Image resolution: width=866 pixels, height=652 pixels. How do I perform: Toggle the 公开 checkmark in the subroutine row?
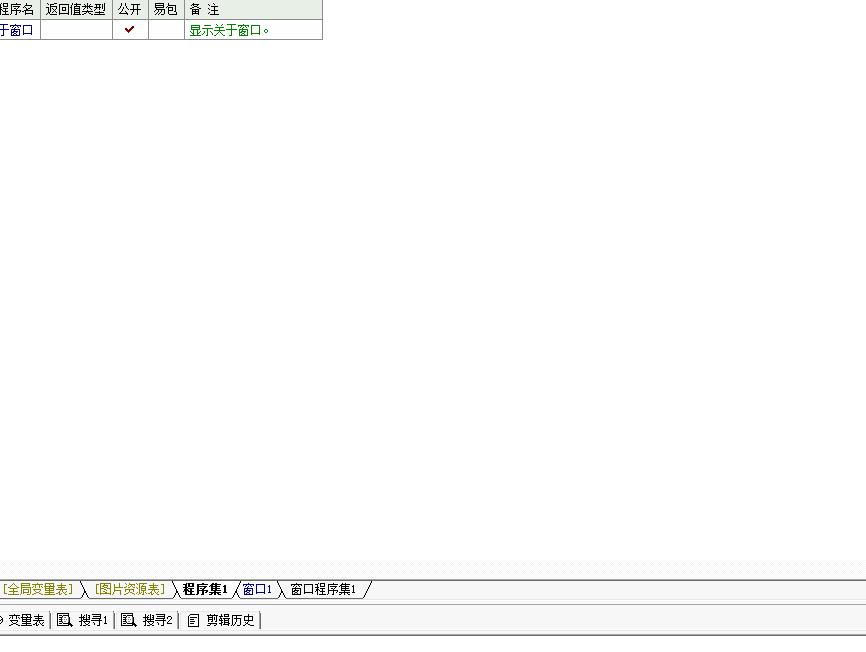click(130, 30)
